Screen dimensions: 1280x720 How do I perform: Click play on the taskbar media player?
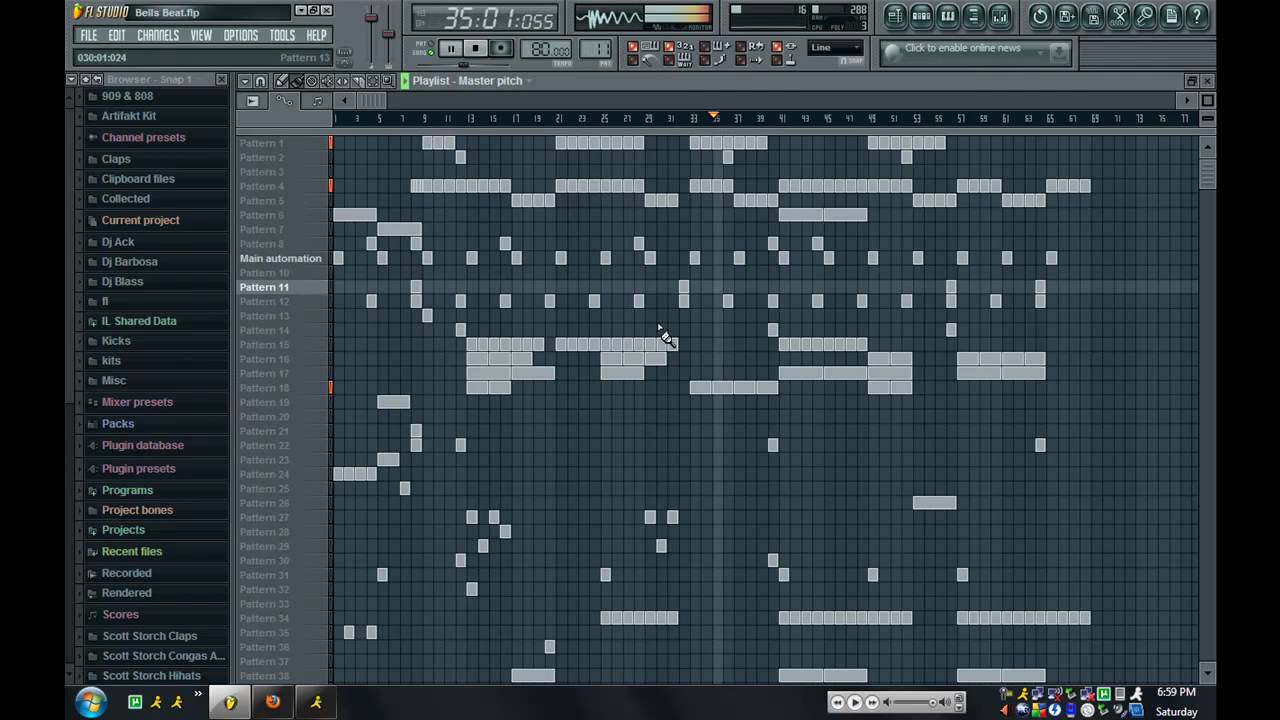[x=855, y=703]
